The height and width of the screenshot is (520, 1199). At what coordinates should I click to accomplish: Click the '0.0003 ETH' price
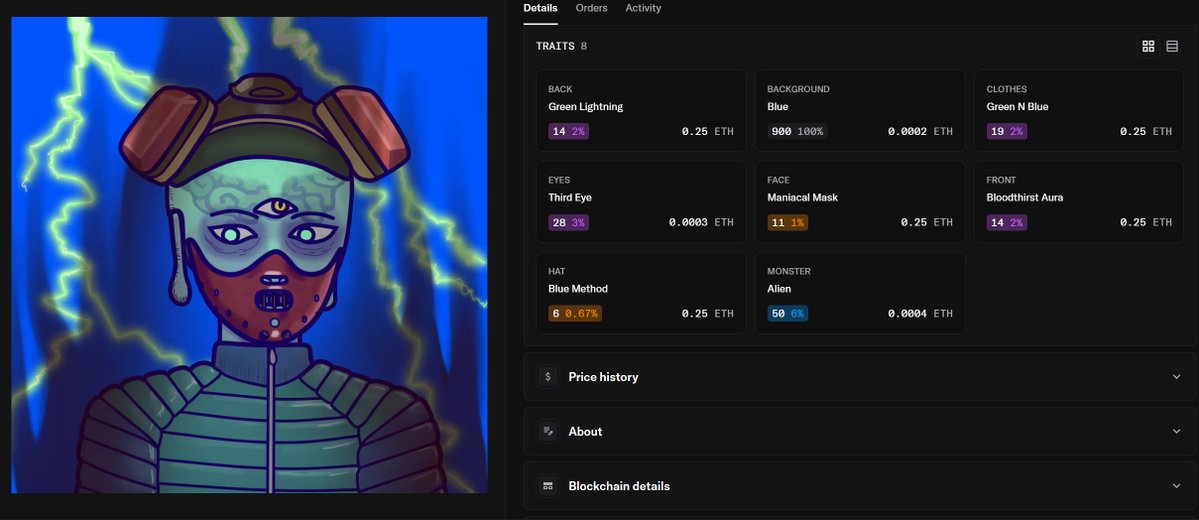pyautogui.click(x=701, y=223)
